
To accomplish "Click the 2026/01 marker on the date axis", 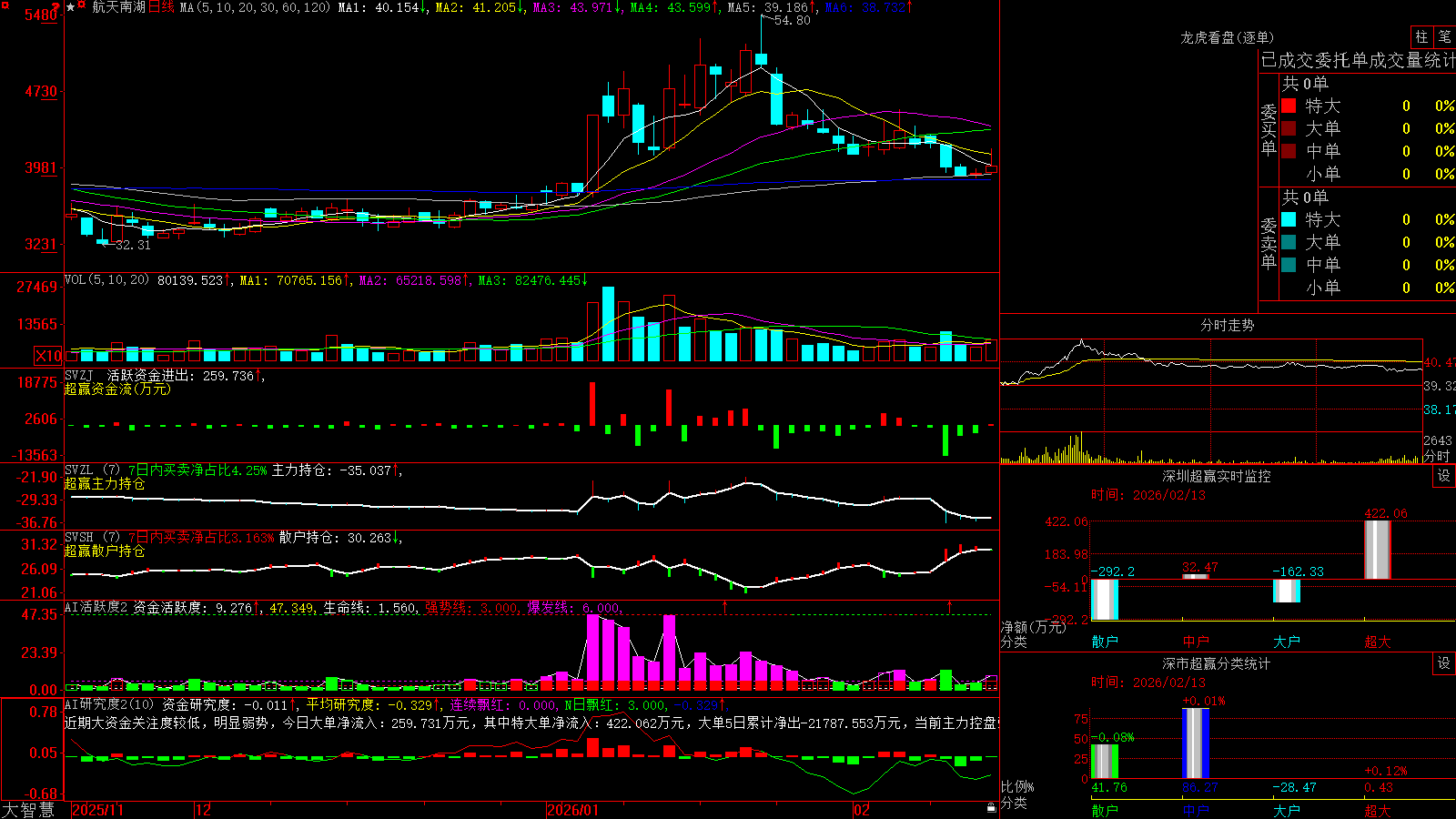I will tap(573, 810).
